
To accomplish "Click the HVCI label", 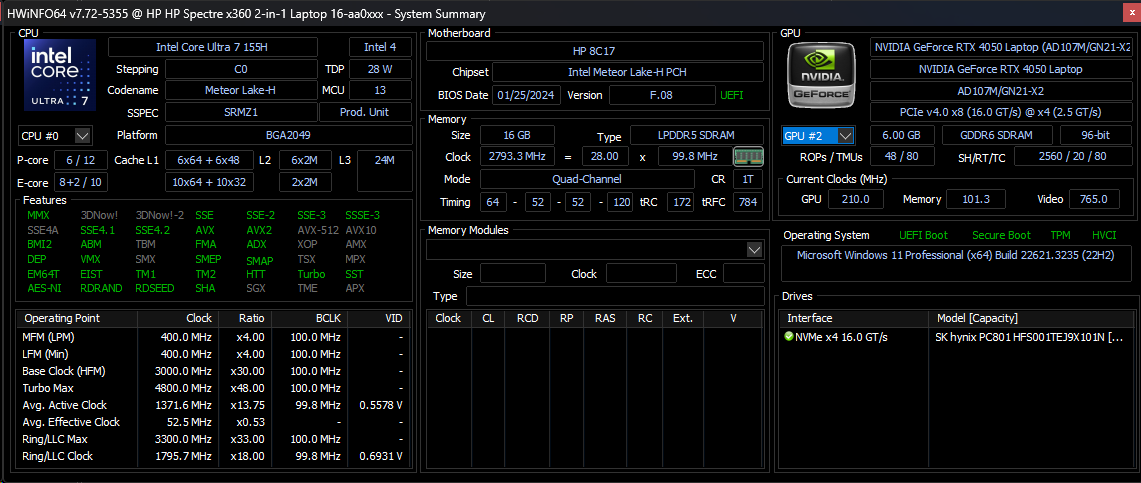I will click(1104, 235).
